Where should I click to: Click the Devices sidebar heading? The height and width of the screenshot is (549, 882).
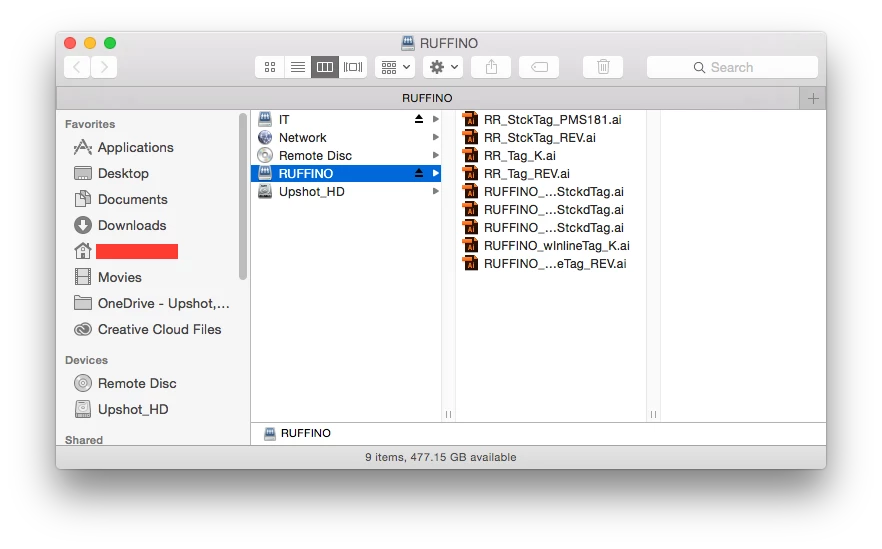coord(86,360)
